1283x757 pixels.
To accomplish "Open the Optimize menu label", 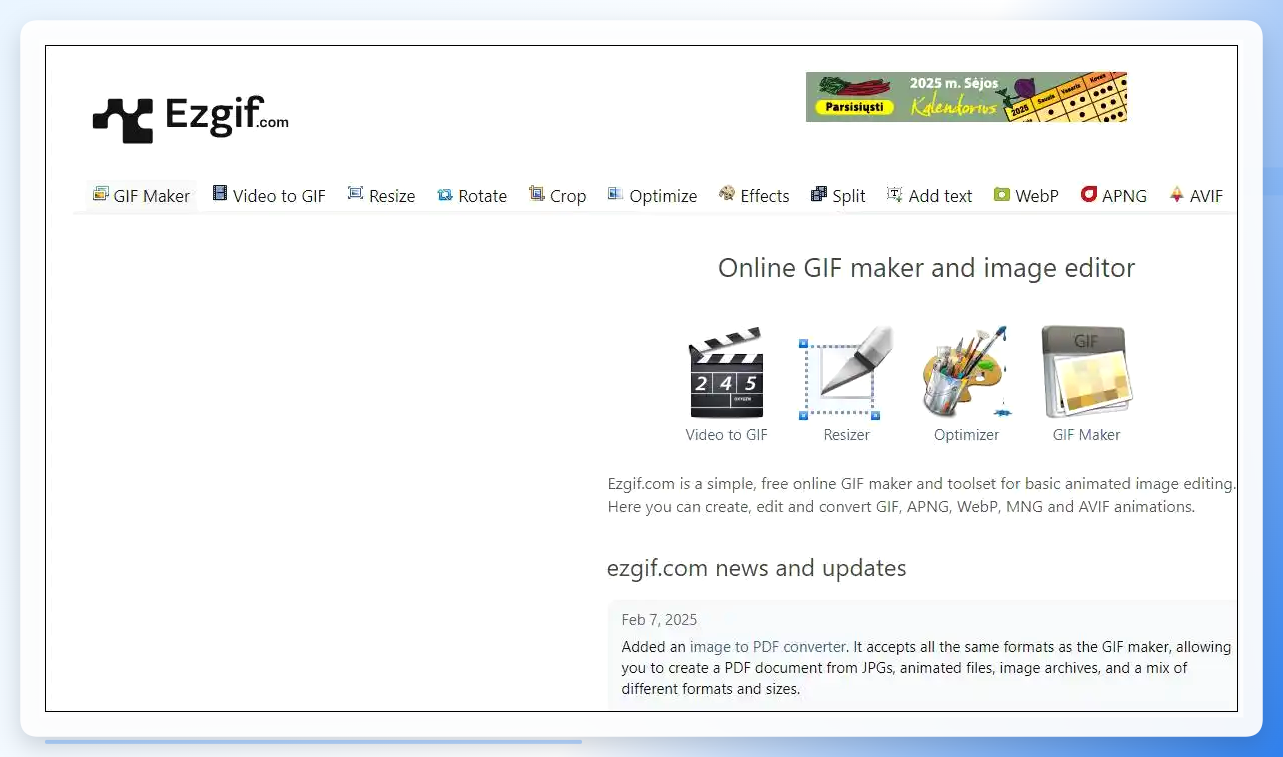I will tap(664, 196).
